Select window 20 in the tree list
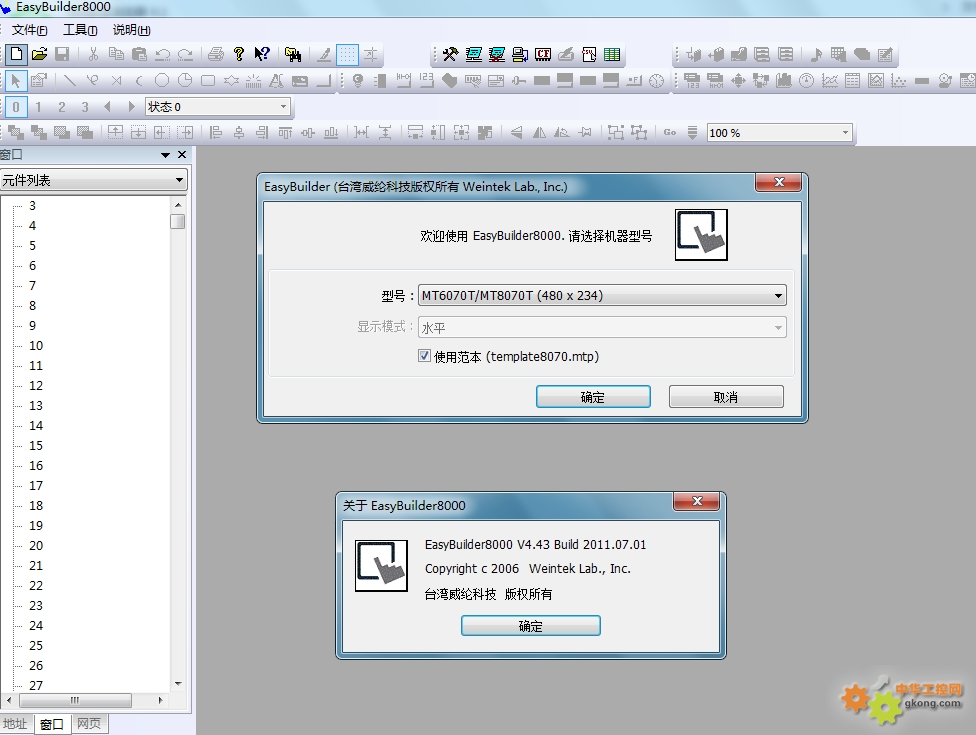The width and height of the screenshot is (976, 735). tap(36, 546)
